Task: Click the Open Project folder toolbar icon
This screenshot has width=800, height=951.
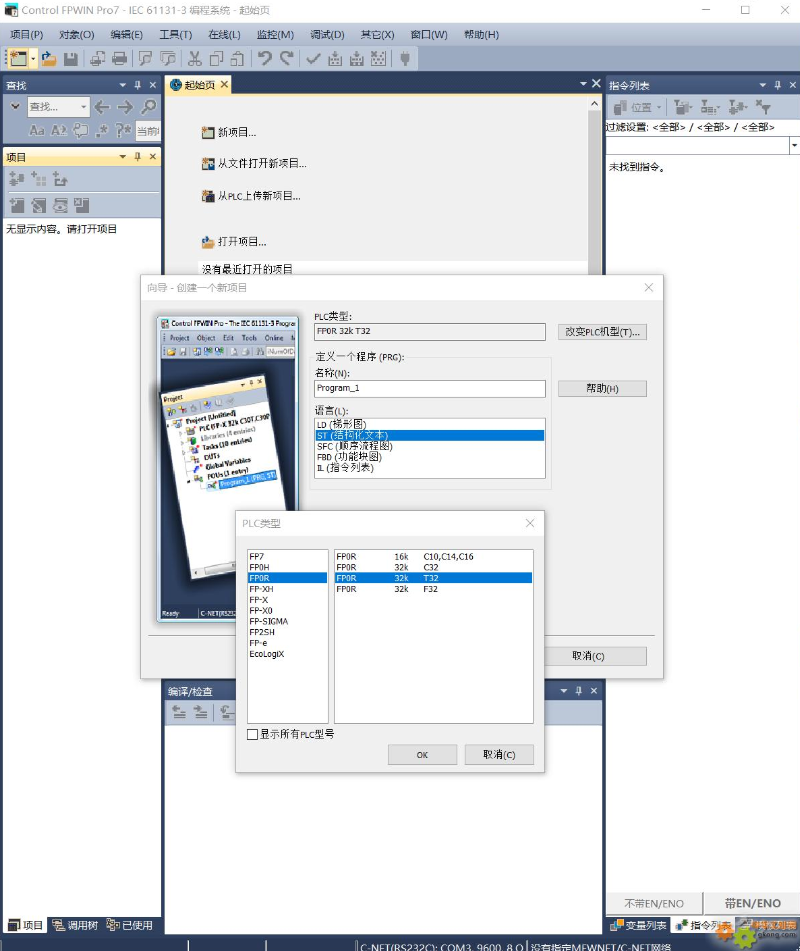Action: [49, 59]
